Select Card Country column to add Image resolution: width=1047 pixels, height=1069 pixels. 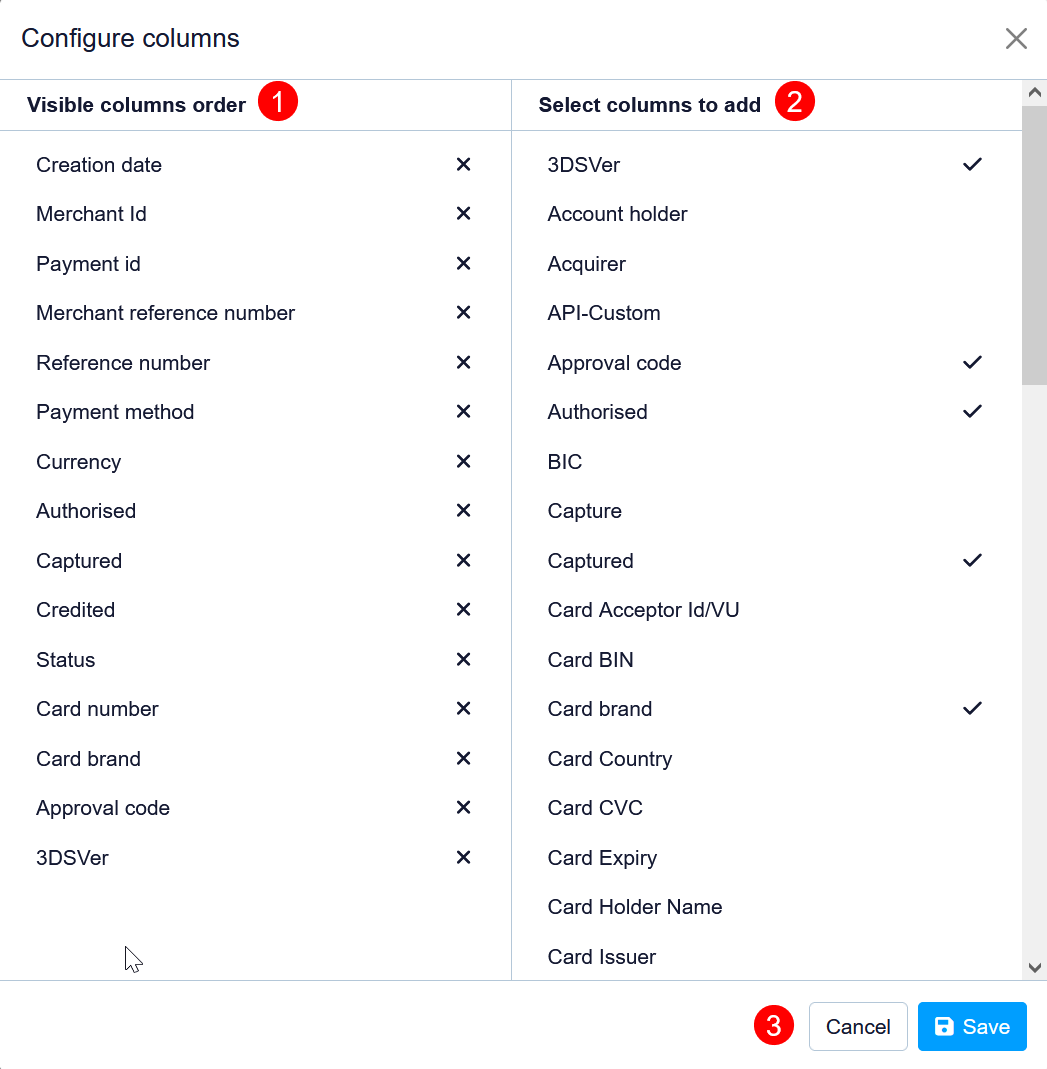click(609, 759)
